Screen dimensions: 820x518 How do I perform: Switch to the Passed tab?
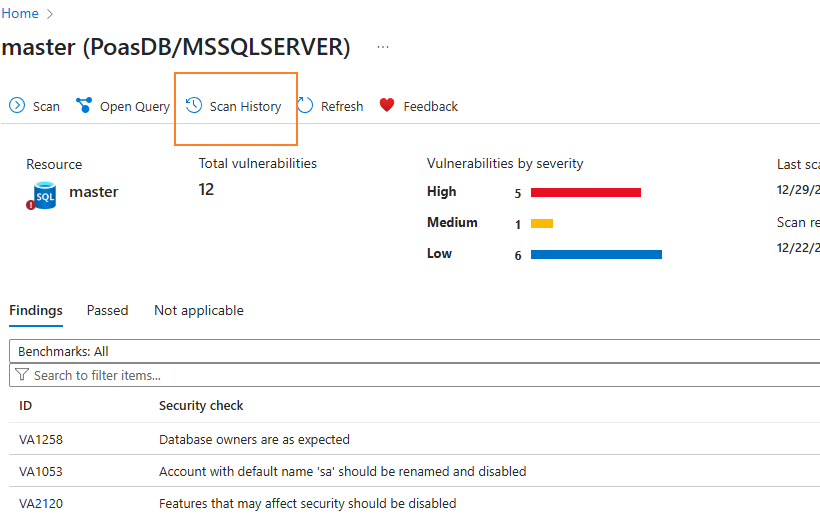[x=107, y=310]
